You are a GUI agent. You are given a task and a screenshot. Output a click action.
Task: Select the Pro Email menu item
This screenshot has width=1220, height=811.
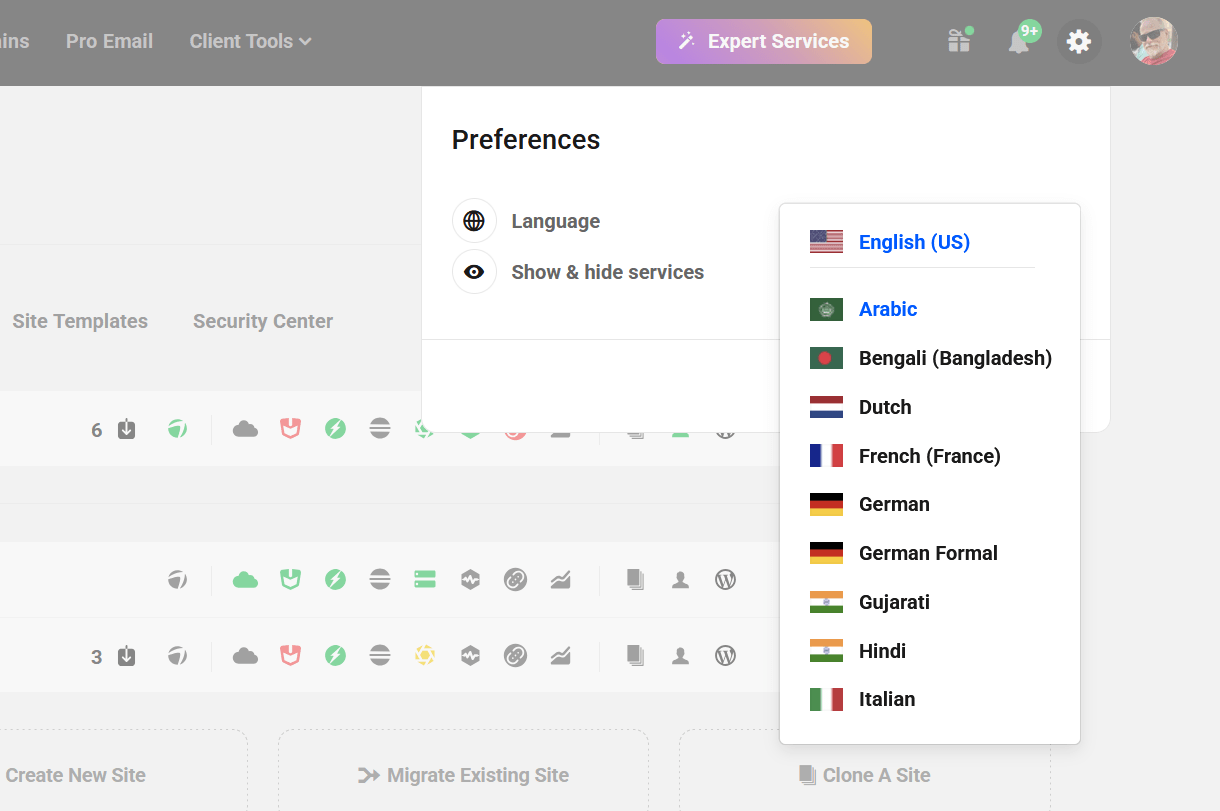click(x=109, y=41)
